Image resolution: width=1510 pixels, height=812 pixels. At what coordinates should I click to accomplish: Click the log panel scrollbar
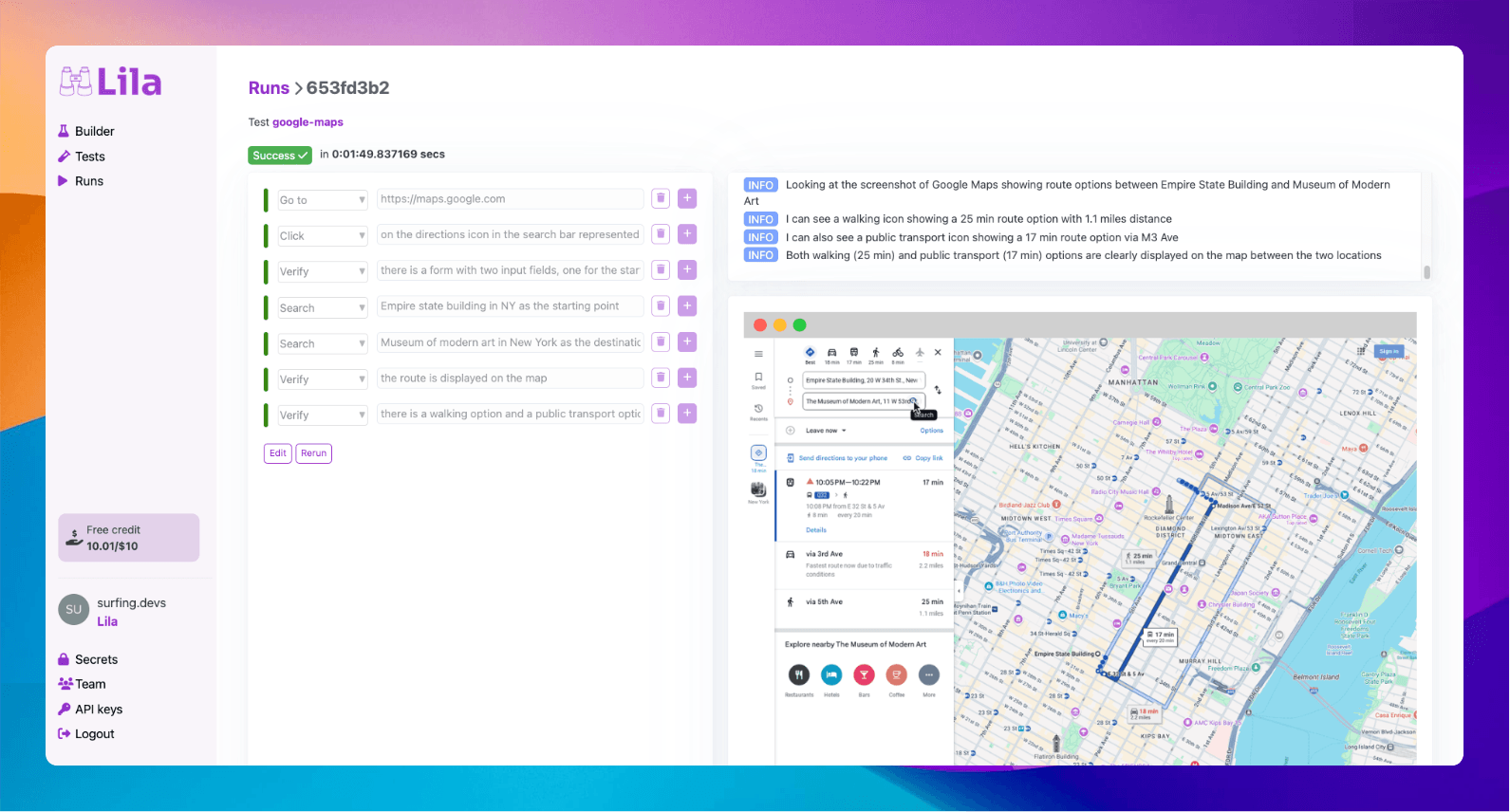[1426, 272]
